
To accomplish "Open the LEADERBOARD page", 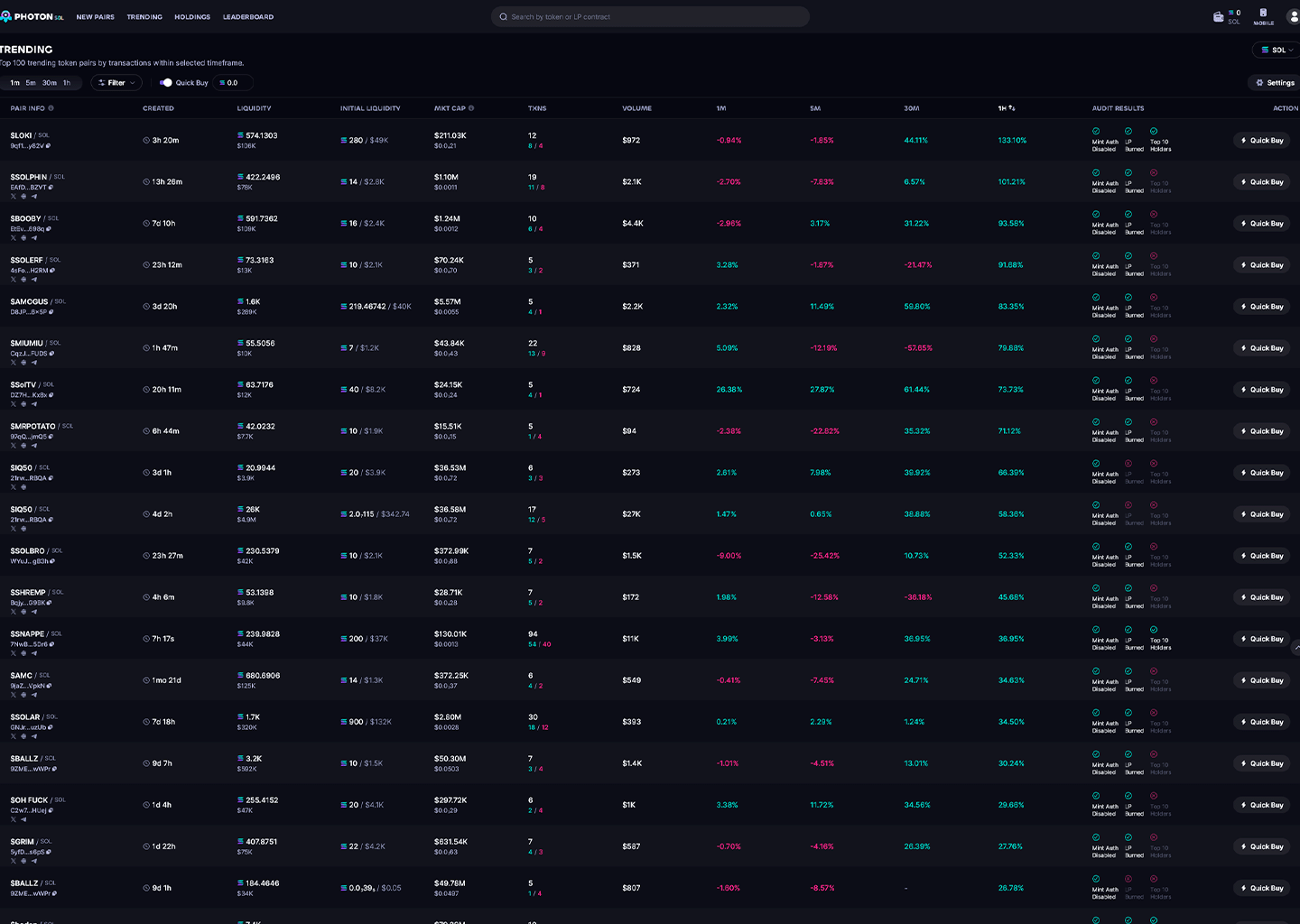I will 248,16.
